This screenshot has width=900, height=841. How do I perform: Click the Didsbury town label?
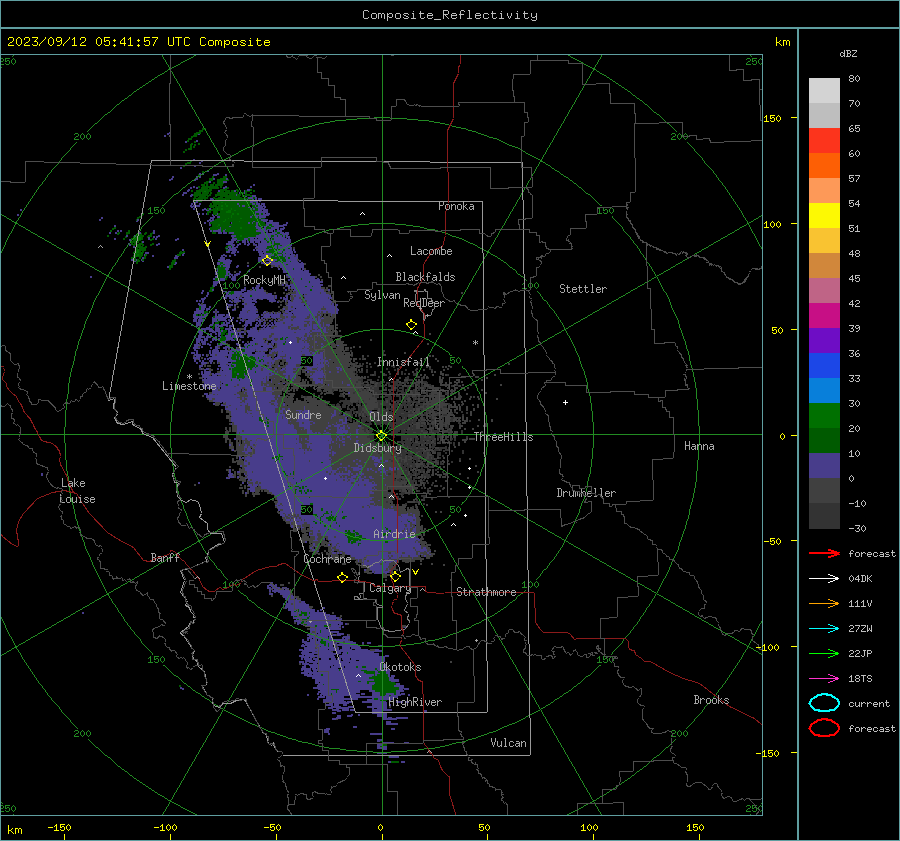tap(377, 448)
